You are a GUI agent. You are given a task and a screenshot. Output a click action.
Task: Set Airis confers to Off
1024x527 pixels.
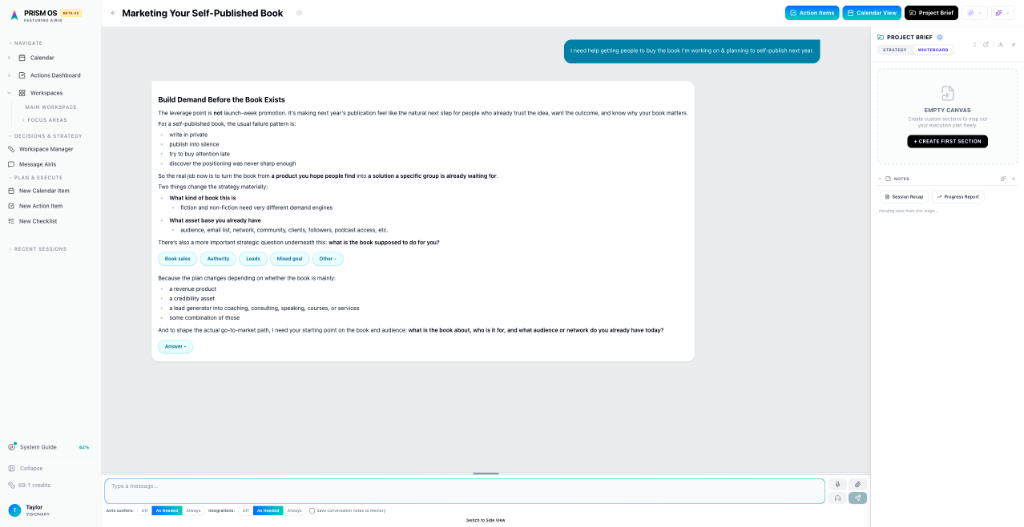pos(144,511)
